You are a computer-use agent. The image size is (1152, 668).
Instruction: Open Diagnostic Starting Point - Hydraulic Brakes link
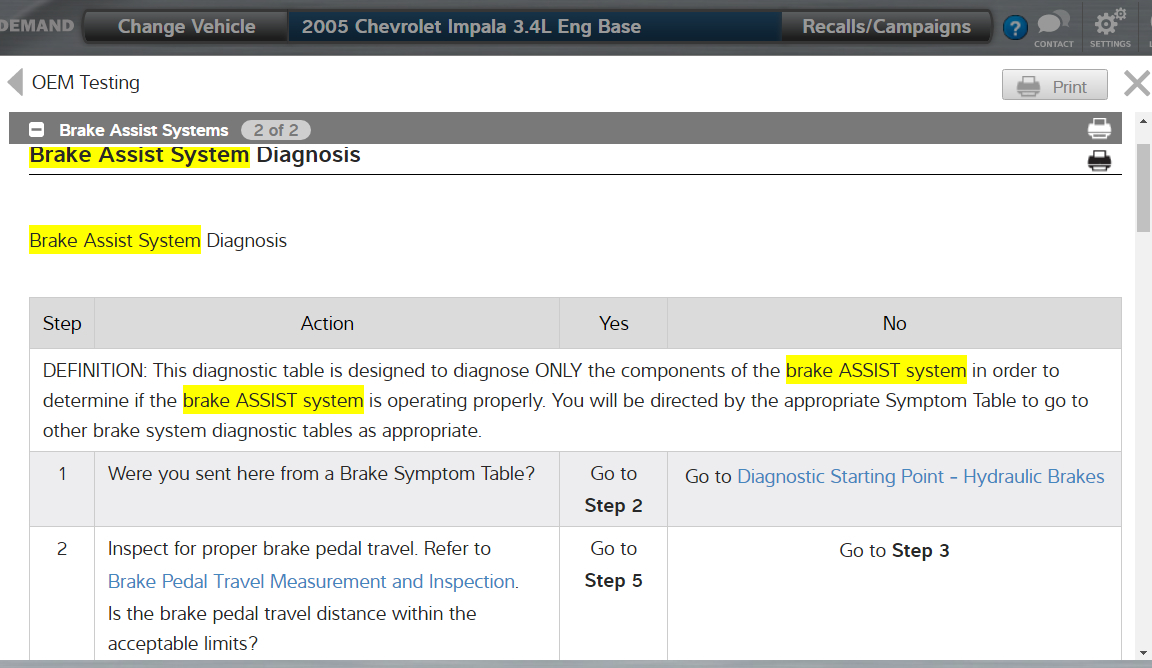coord(920,477)
